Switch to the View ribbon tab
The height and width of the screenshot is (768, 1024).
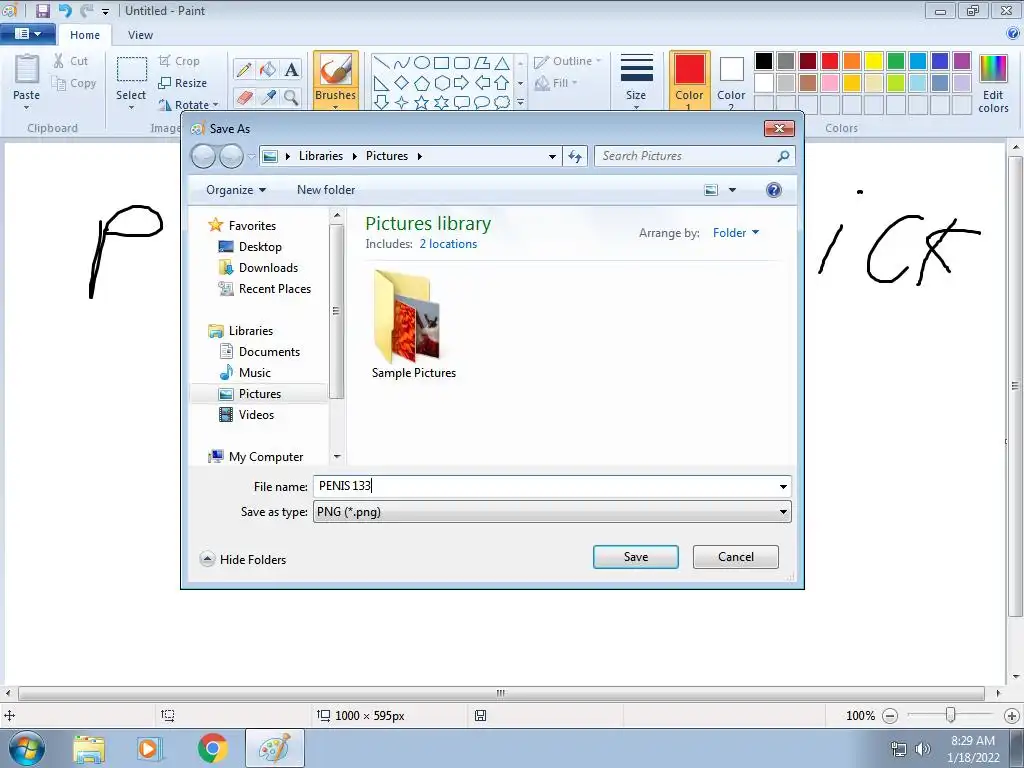(x=140, y=35)
